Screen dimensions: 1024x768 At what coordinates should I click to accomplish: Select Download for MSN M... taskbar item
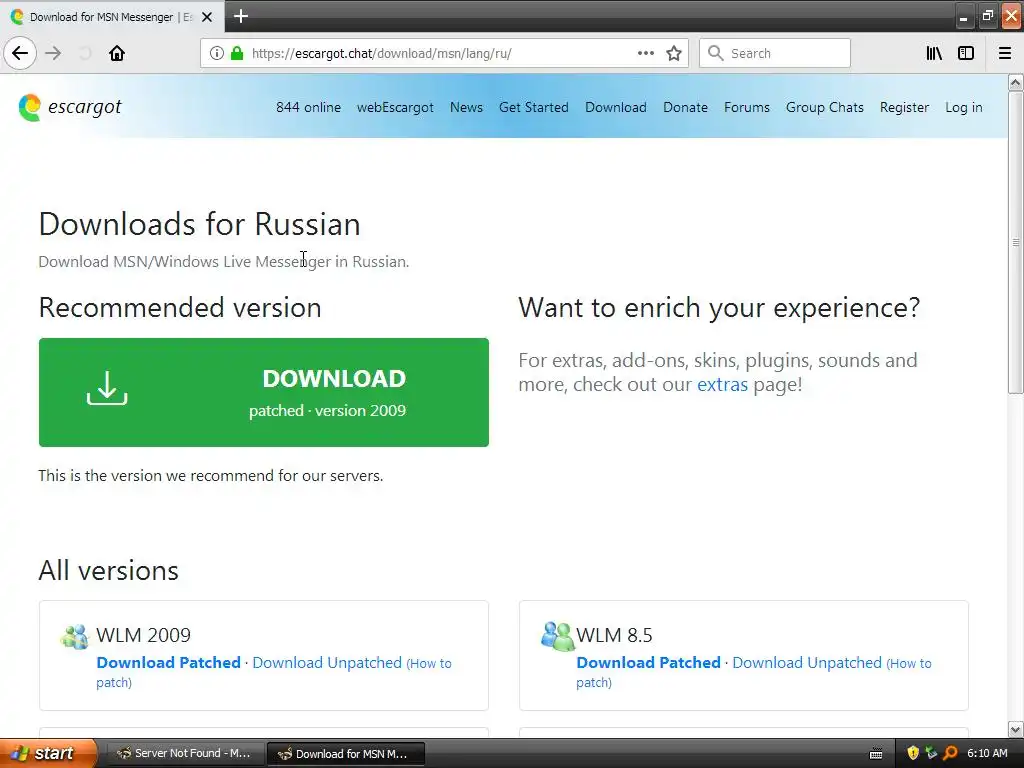pos(346,754)
